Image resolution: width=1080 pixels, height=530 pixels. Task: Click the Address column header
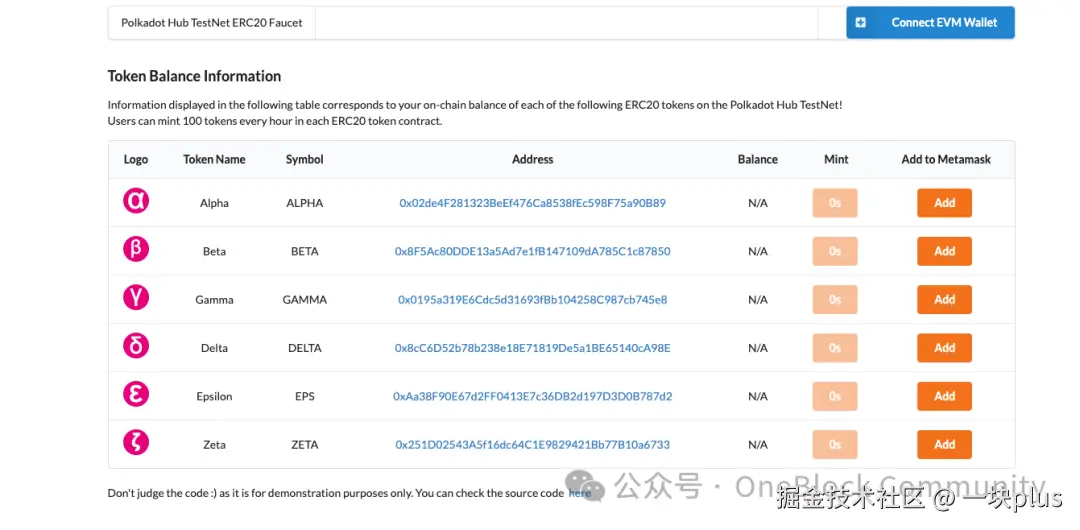[532, 159]
